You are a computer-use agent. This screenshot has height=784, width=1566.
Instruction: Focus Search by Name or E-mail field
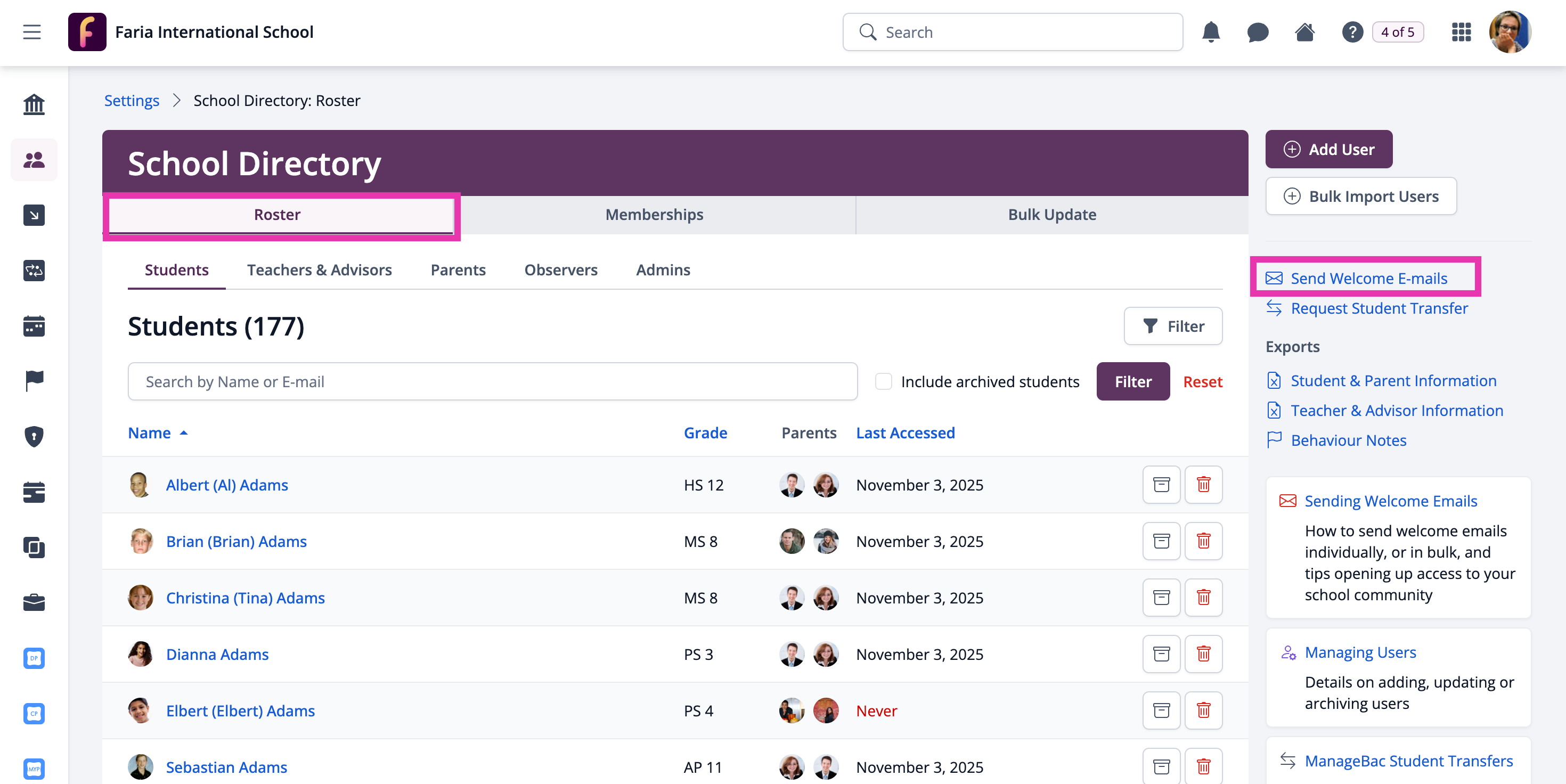pos(492,381)
